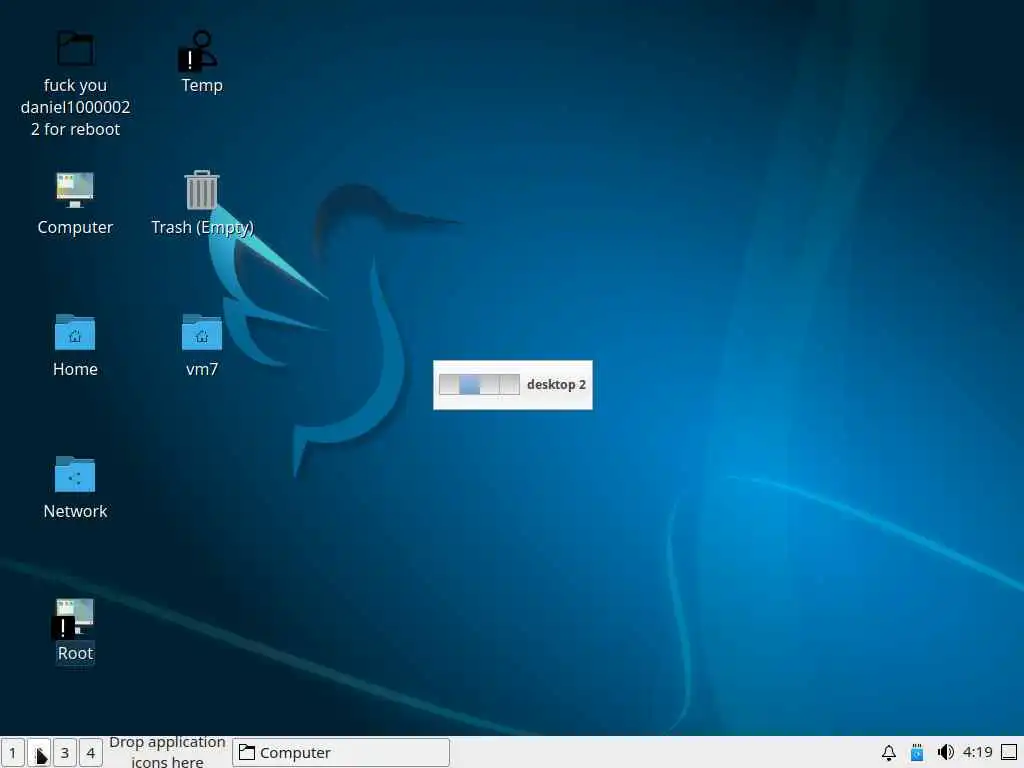Switch to workspace 1 in pager
Screen dimensions: 1024x768
point(12,752)
